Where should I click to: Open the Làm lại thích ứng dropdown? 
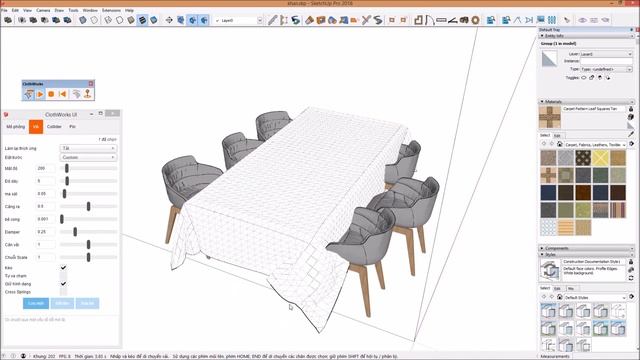click(88, 148)
